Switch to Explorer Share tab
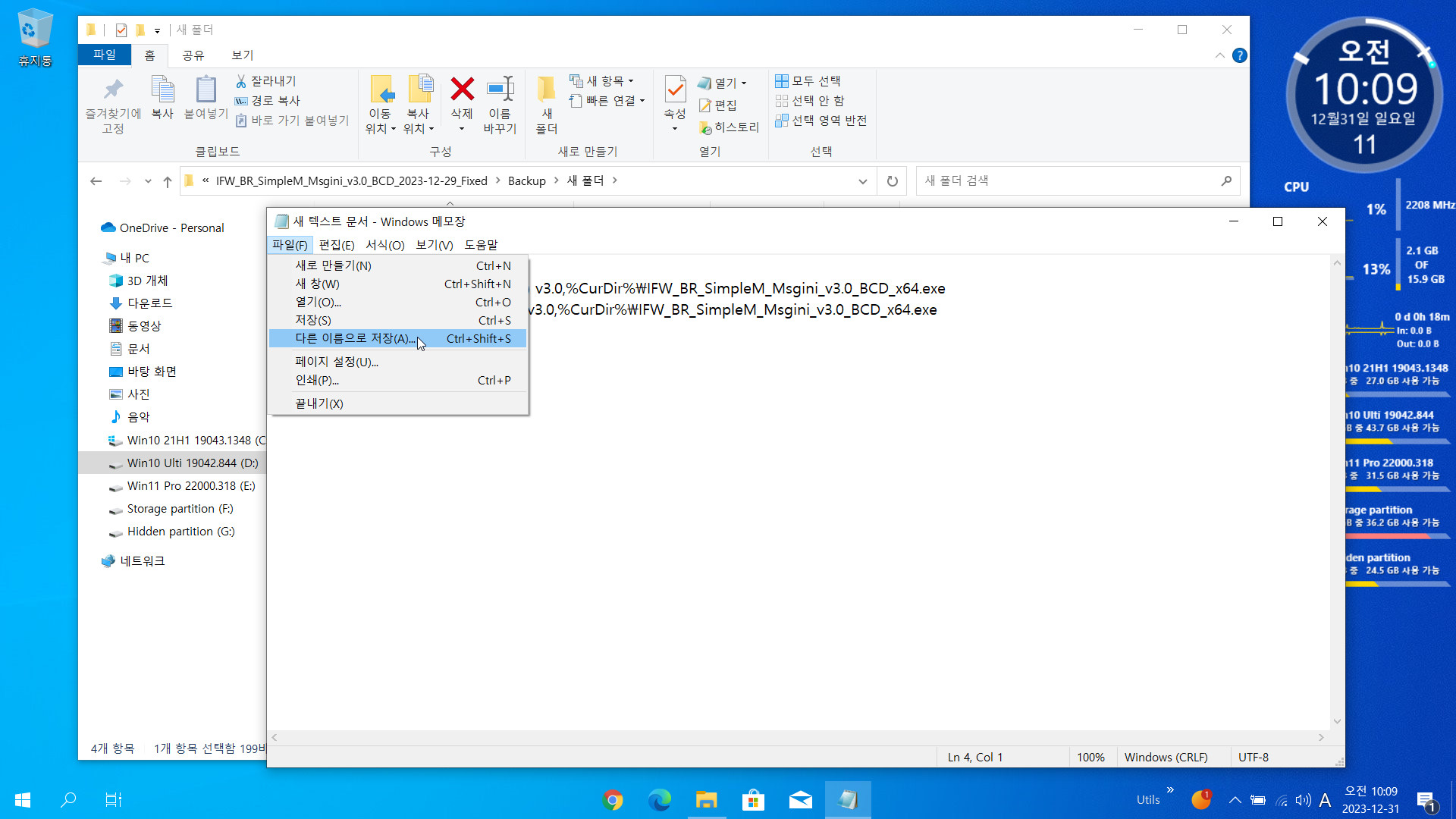 (193, 55)
